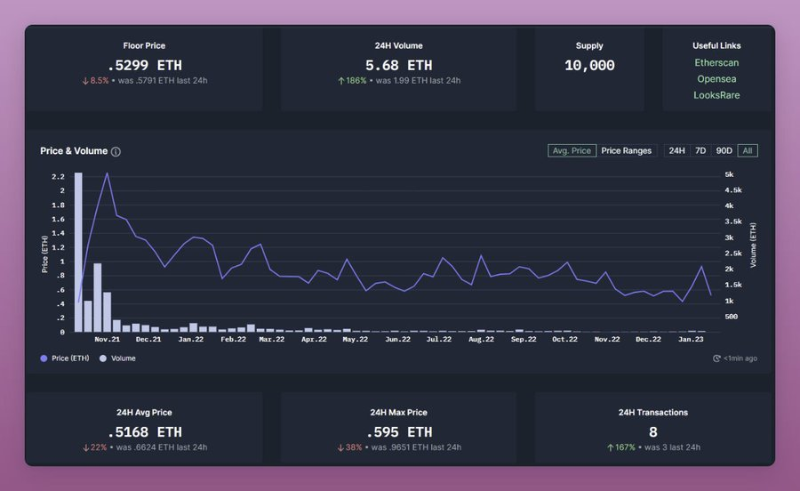Image resolution: width=800 pixels, height=491 pixels.
Task: Click the Supply value 10,000
Action: click(x=589, y=65)
